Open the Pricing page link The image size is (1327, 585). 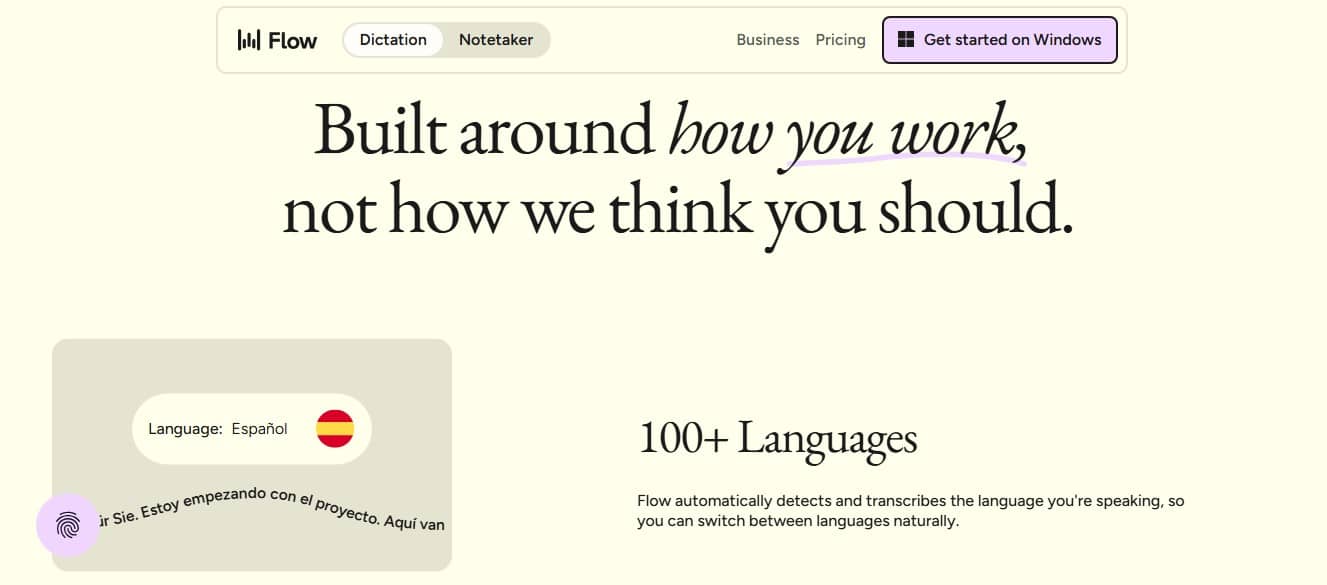click(x=840, y=40)
